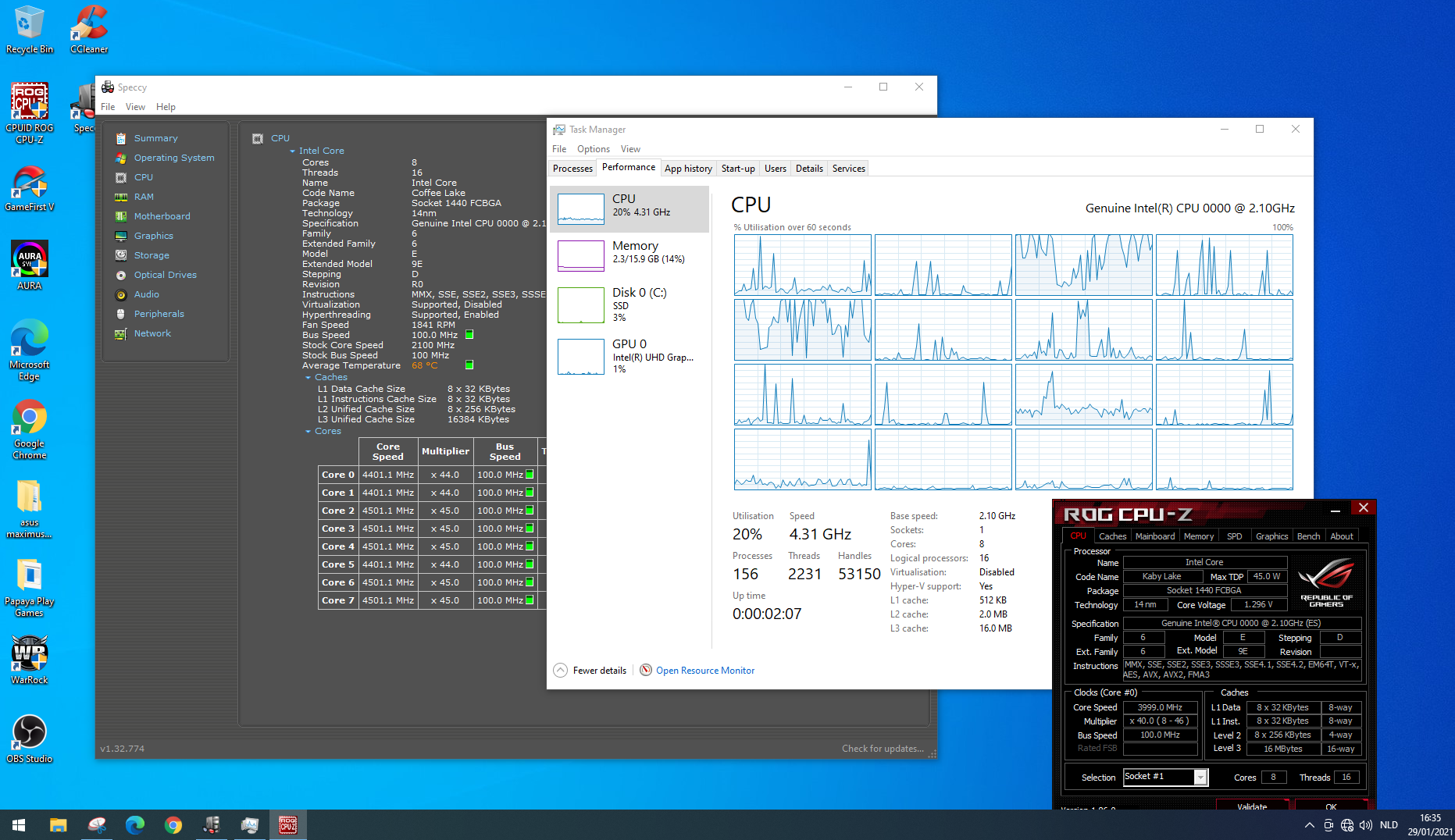Screen dimensions: 1455x840
Task: Click the green Bus Speed indicator in Speccy
Action: point(469,335)
